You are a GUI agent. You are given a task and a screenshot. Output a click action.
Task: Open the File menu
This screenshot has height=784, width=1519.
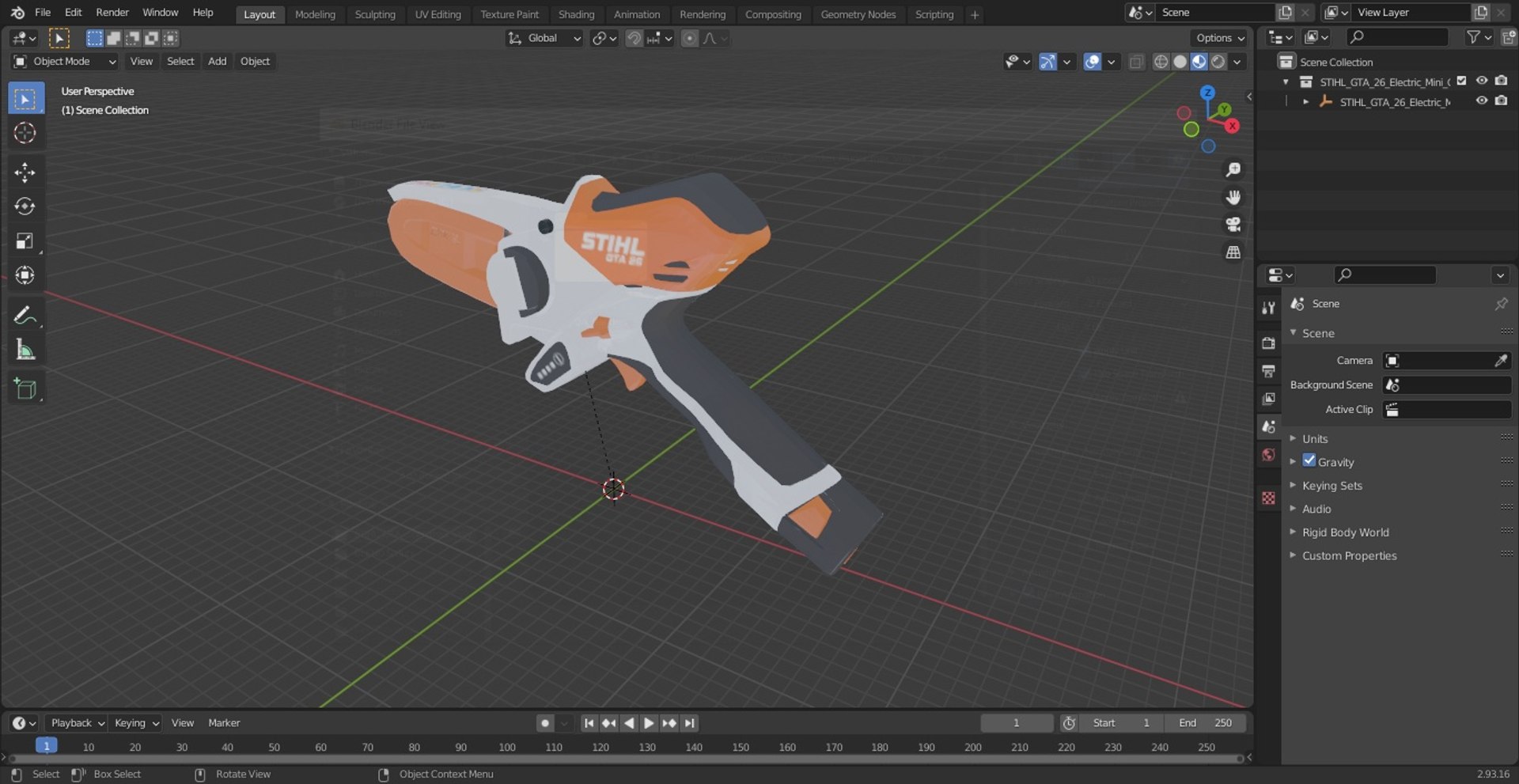[x=43, y=13]
